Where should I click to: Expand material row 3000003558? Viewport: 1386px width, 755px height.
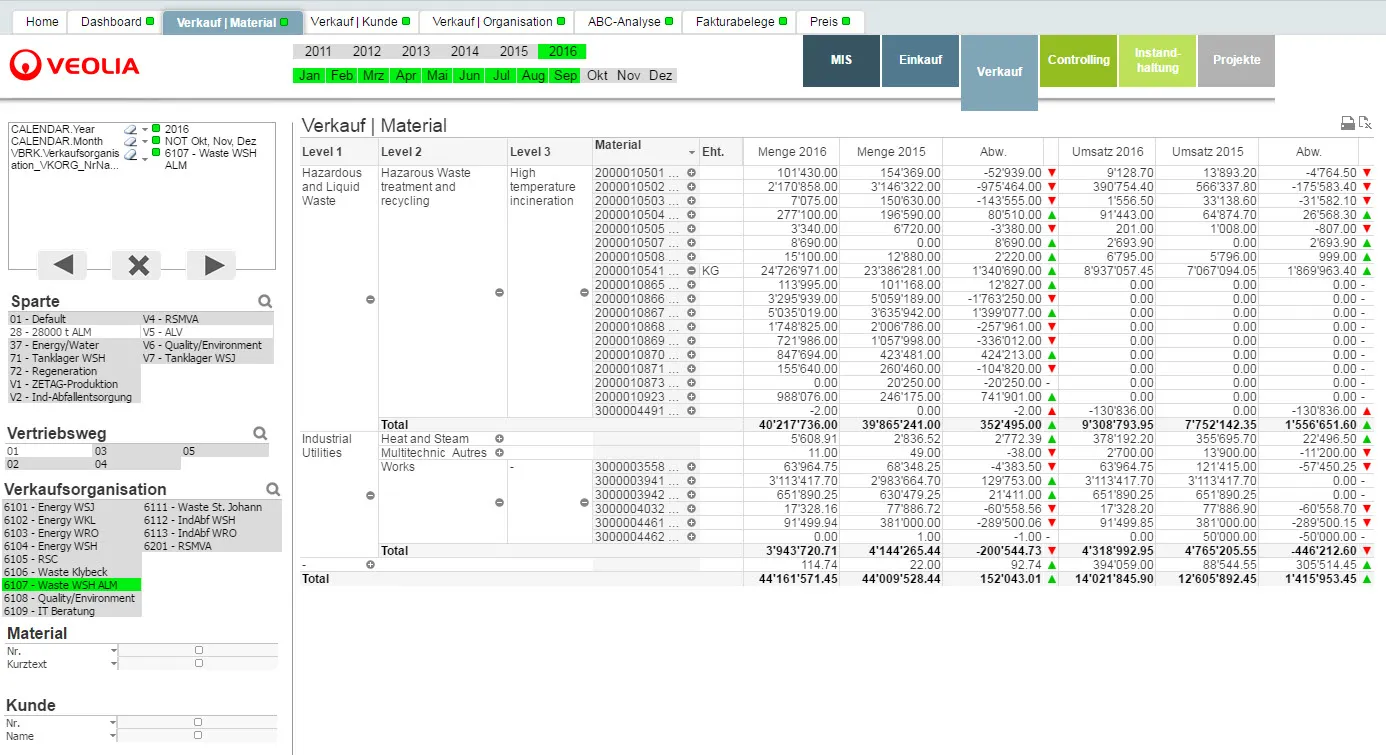[691, 467]
